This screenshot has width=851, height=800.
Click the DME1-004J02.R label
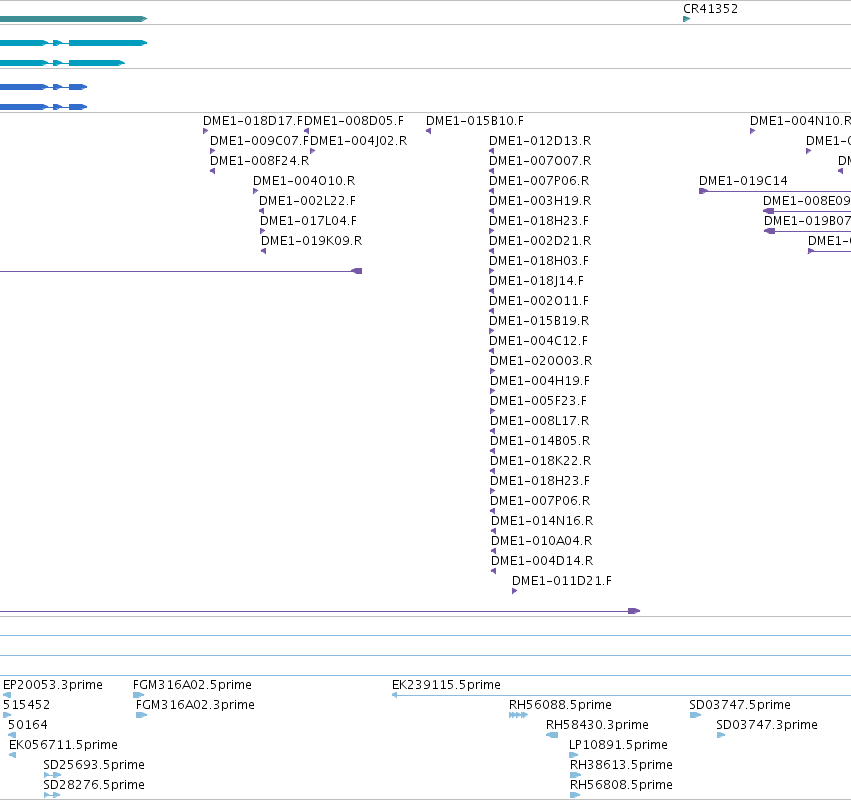coord(358,141)
